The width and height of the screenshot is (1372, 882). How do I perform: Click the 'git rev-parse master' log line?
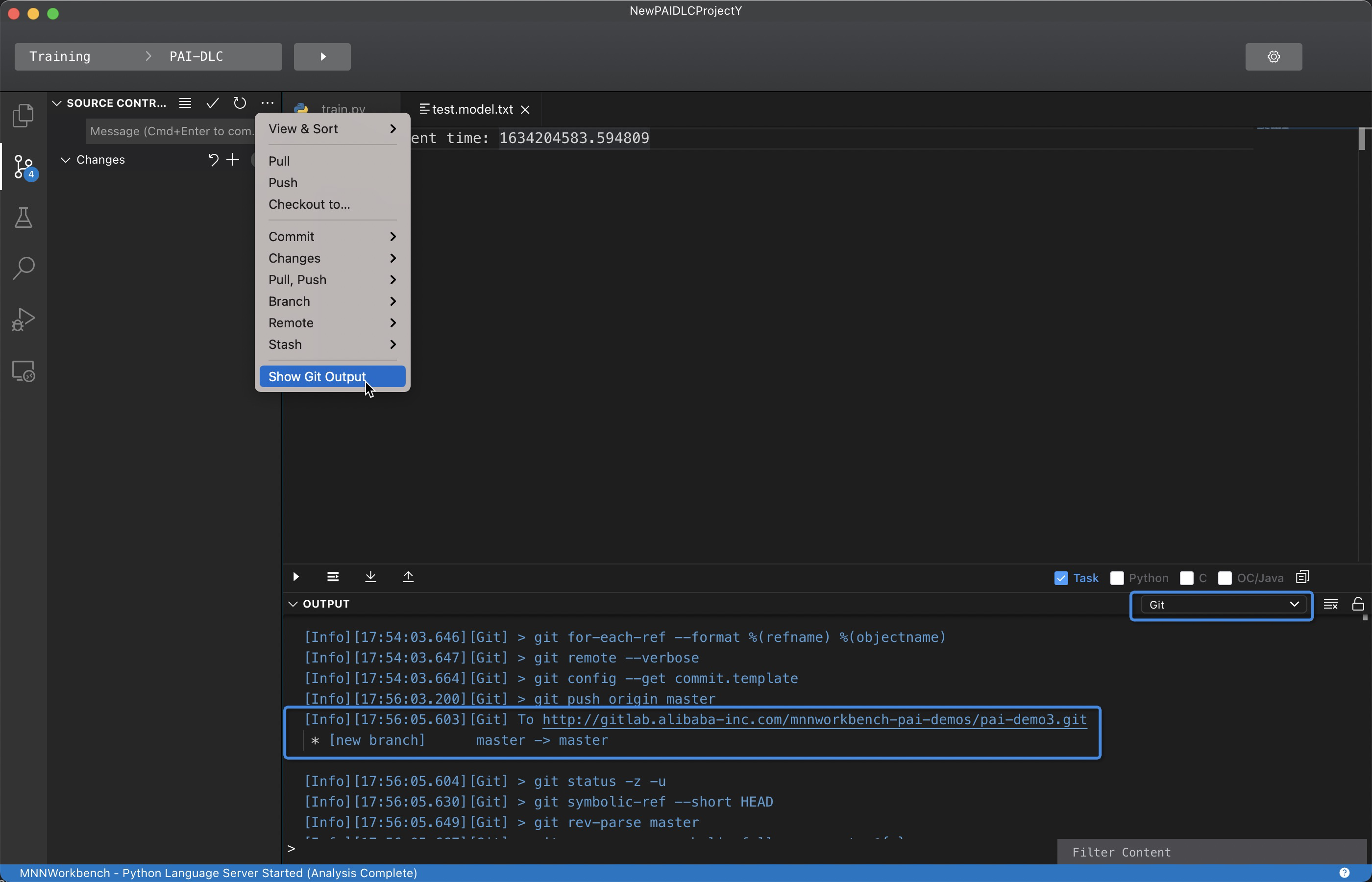pyautogui.click(x=501, y=823)
